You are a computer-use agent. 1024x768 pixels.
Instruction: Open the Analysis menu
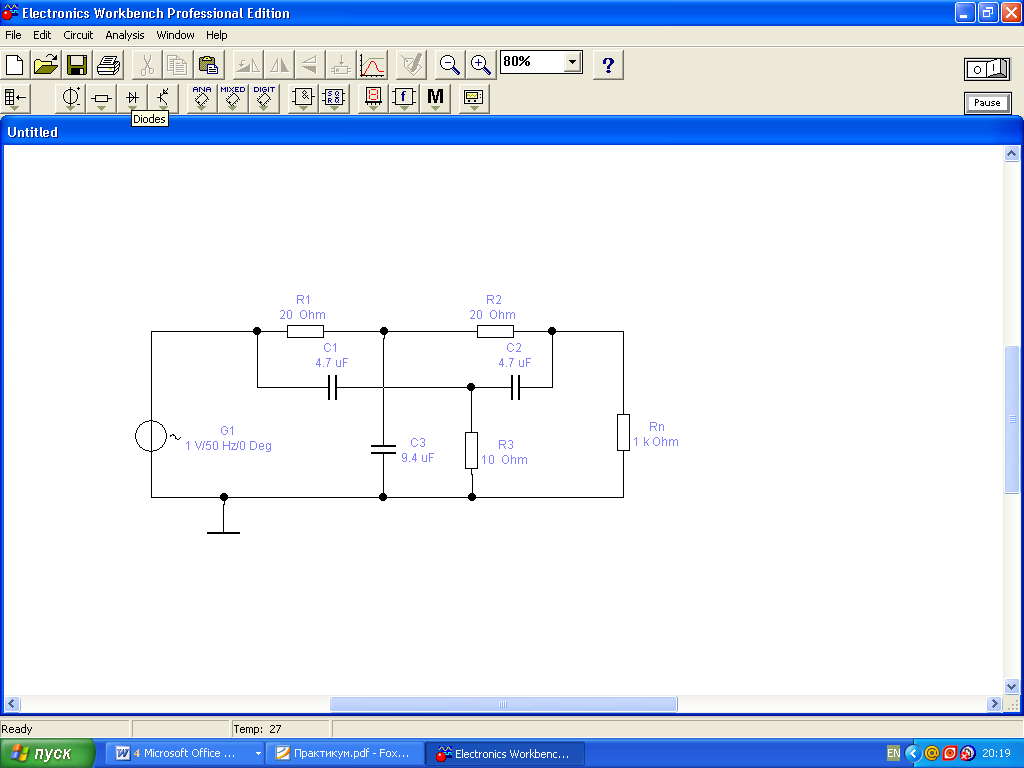[125, 35]
